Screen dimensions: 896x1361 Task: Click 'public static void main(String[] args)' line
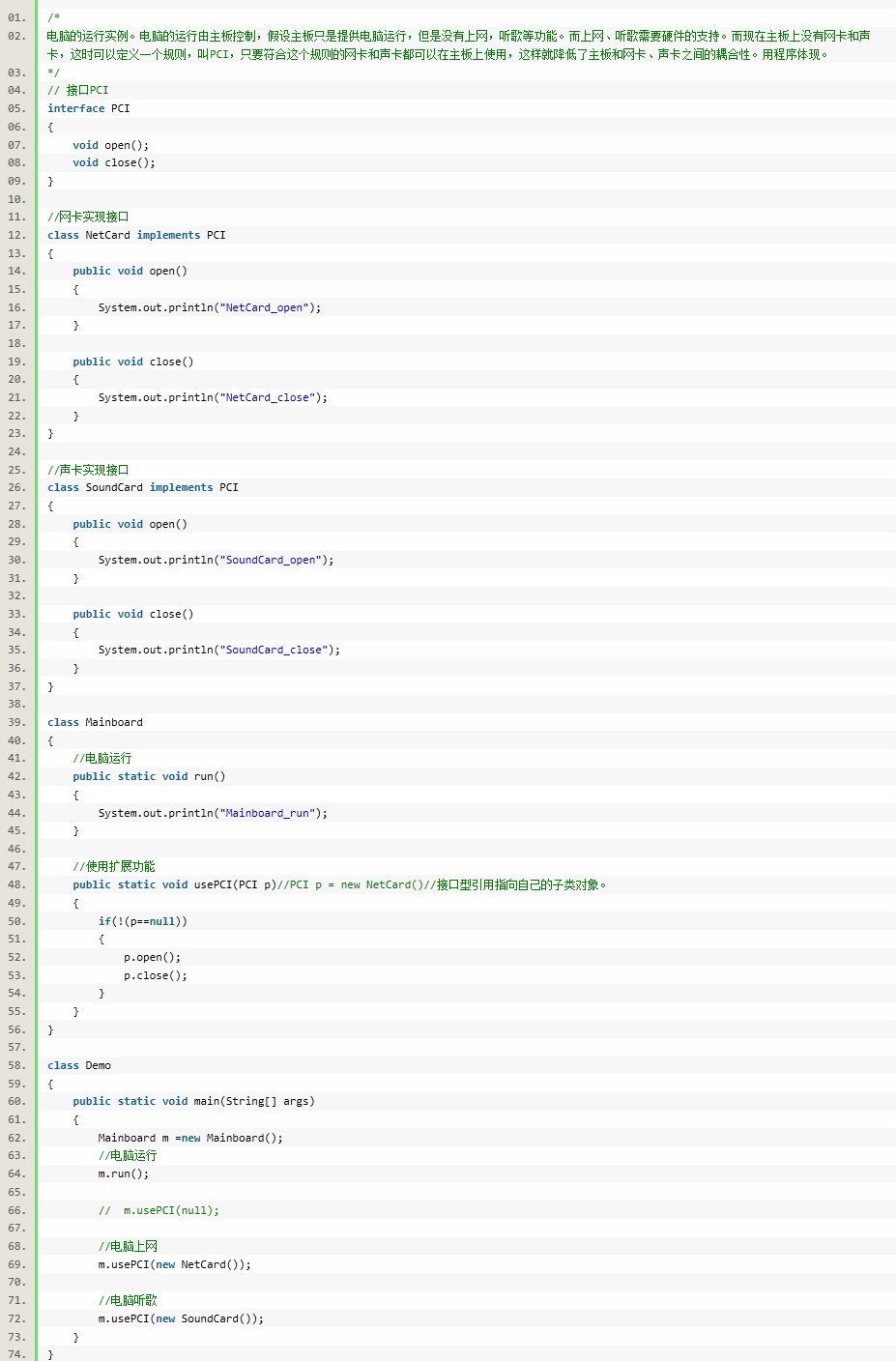point(193,1101)
